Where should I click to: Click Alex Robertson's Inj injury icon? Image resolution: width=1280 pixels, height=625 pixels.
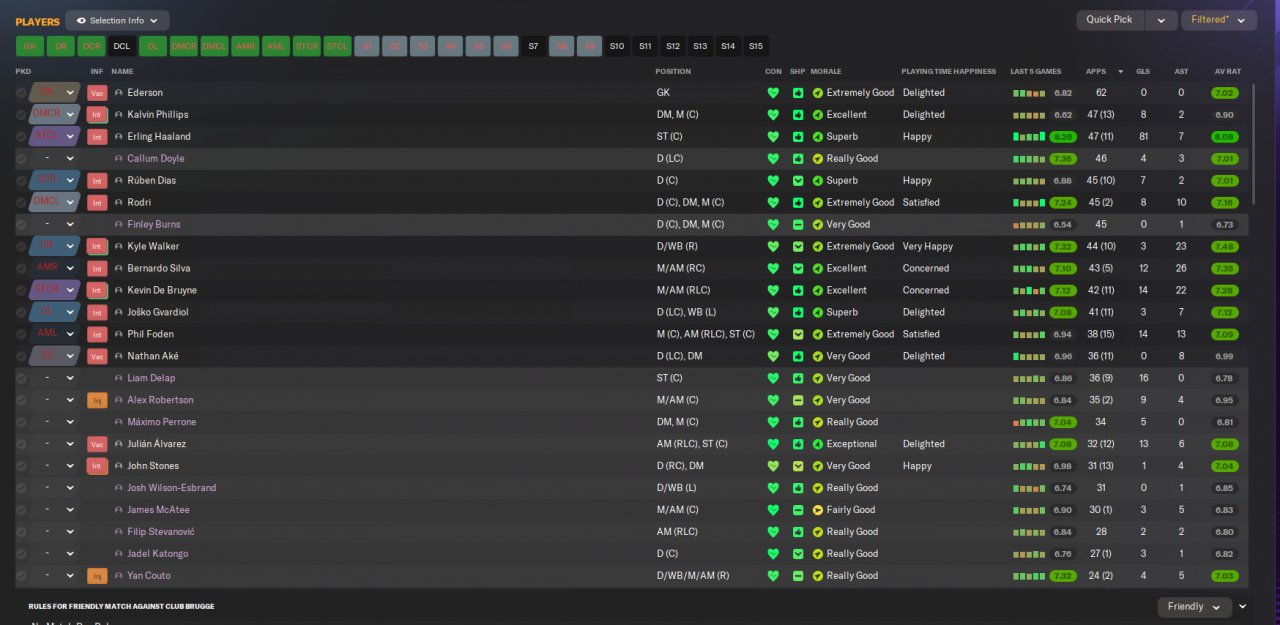coord(97,400)
